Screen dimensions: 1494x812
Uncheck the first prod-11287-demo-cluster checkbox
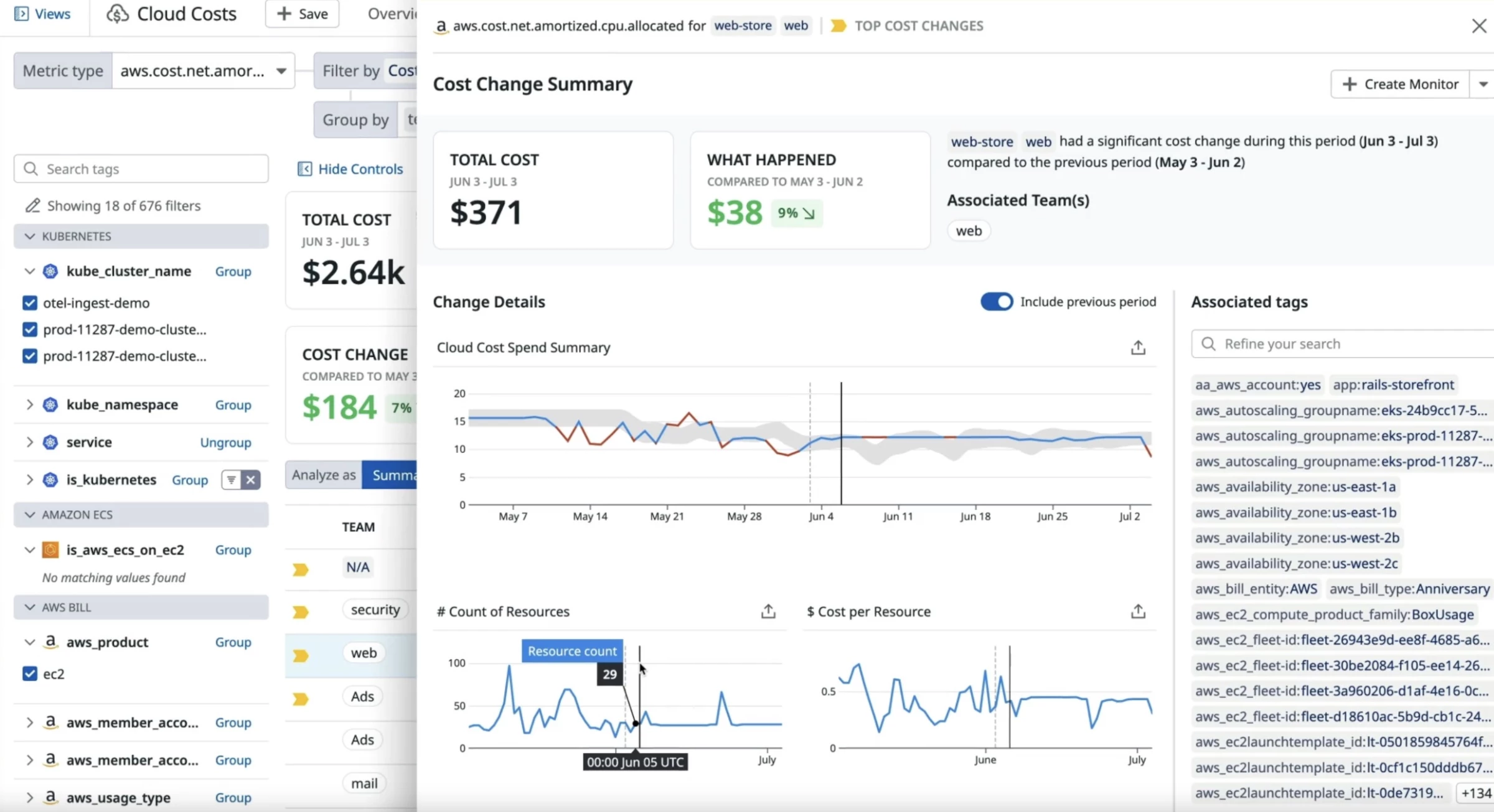click(x=29, y=330)
